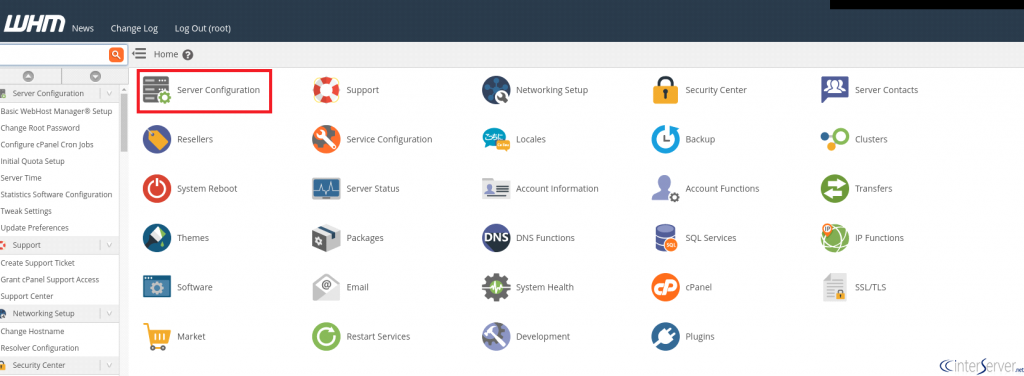Open the Resellers tag icon
The width and height of the screenshot is (1024, 376).
click(x=156, y=139)
